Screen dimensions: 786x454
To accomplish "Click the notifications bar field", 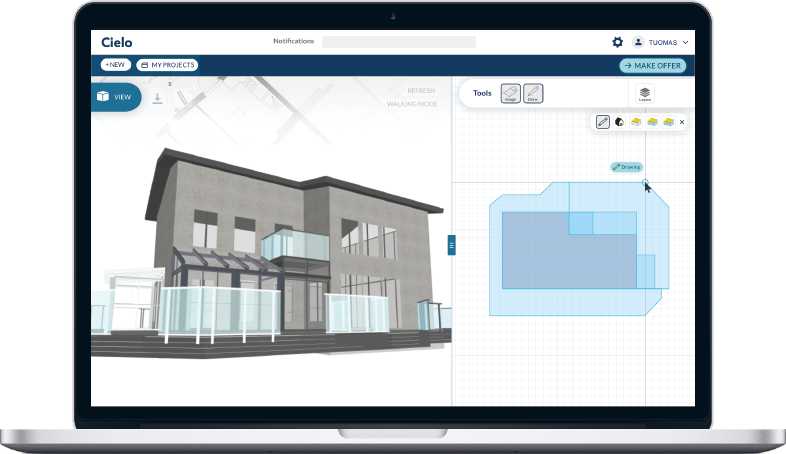I will (x=399, y=42).
